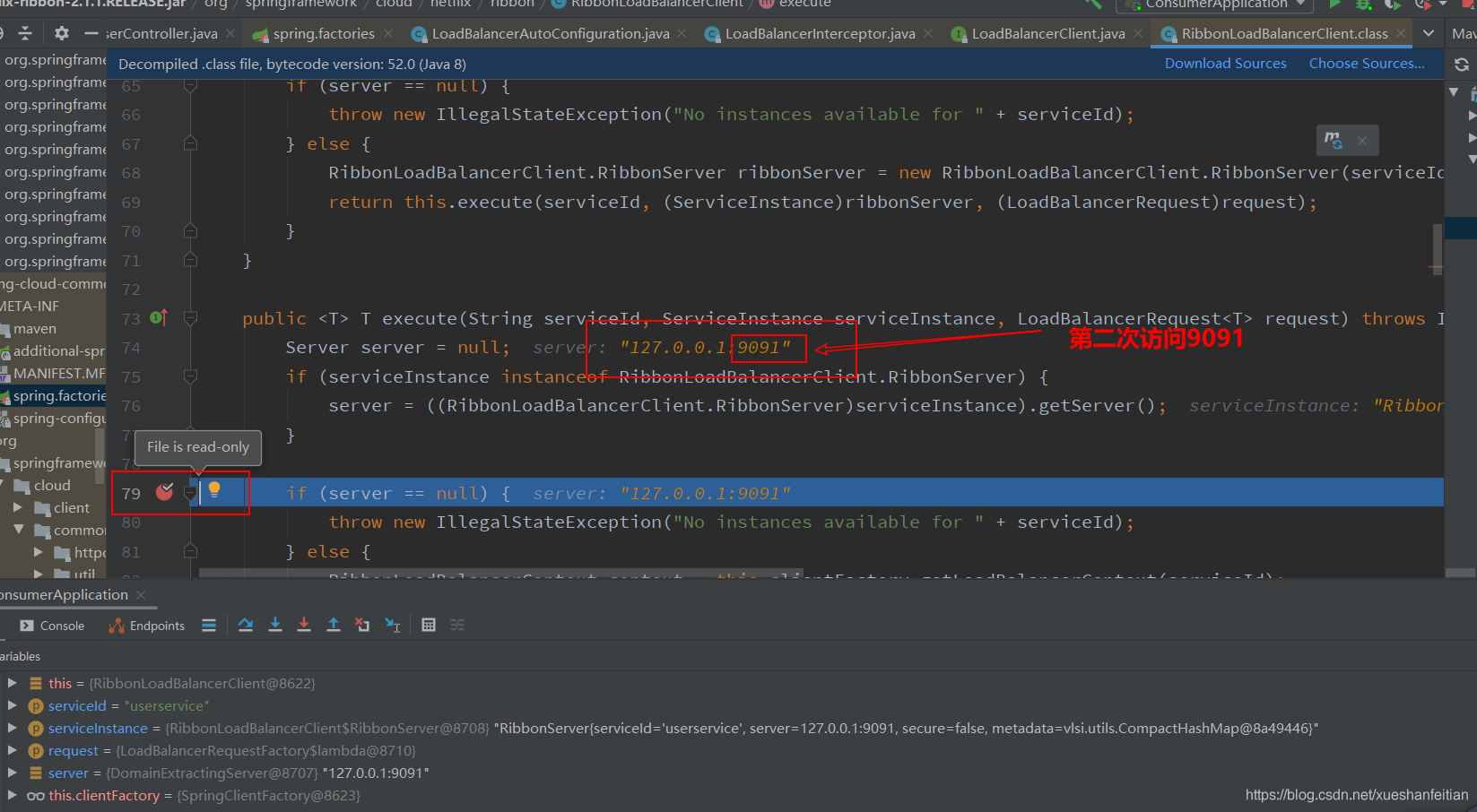Click Collapse All icon in project panel

pos(25,33)
